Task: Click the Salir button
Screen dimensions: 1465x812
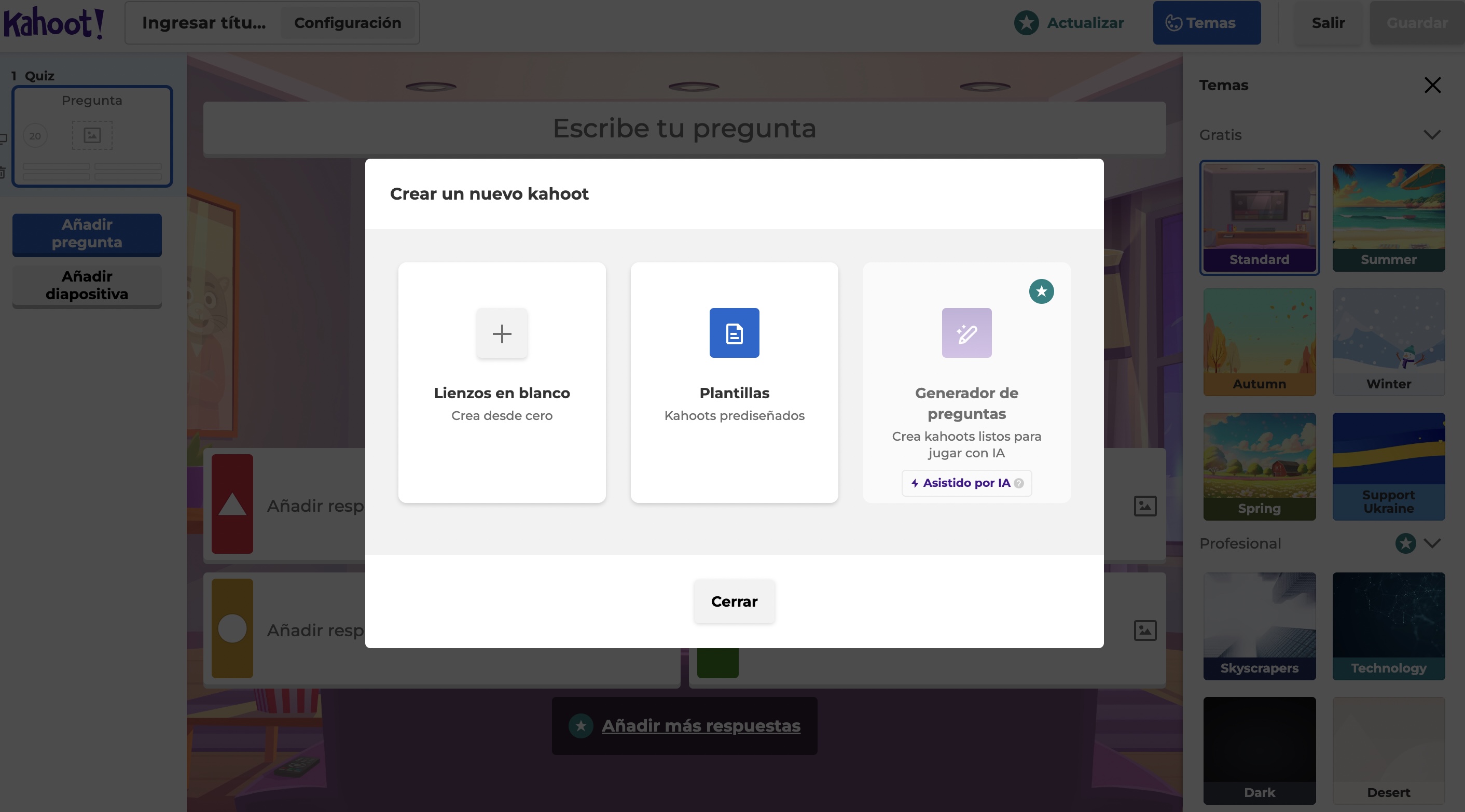Action: pyautogui.click(x=1328, y=23)
